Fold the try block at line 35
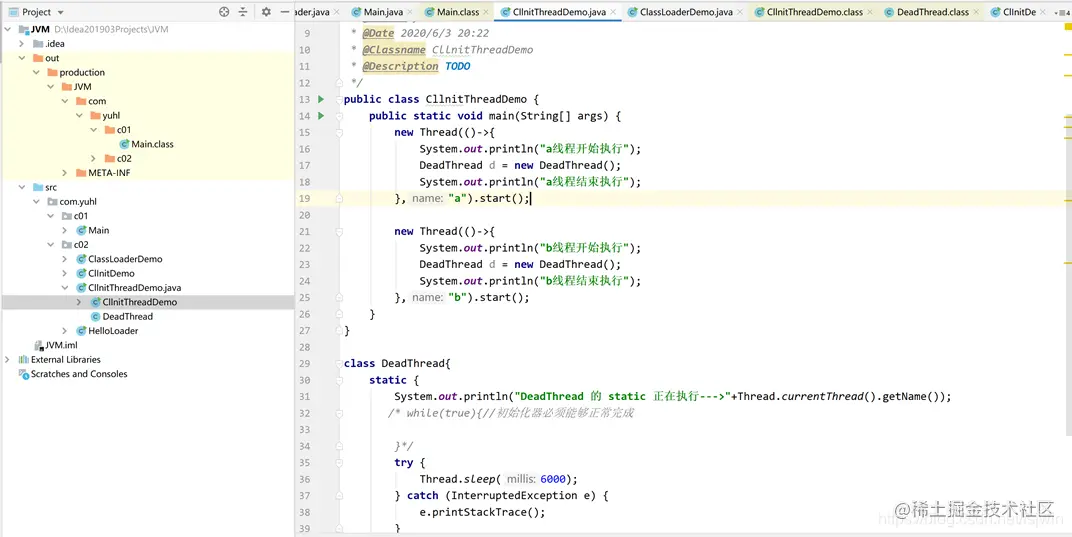 coord(338,462)
